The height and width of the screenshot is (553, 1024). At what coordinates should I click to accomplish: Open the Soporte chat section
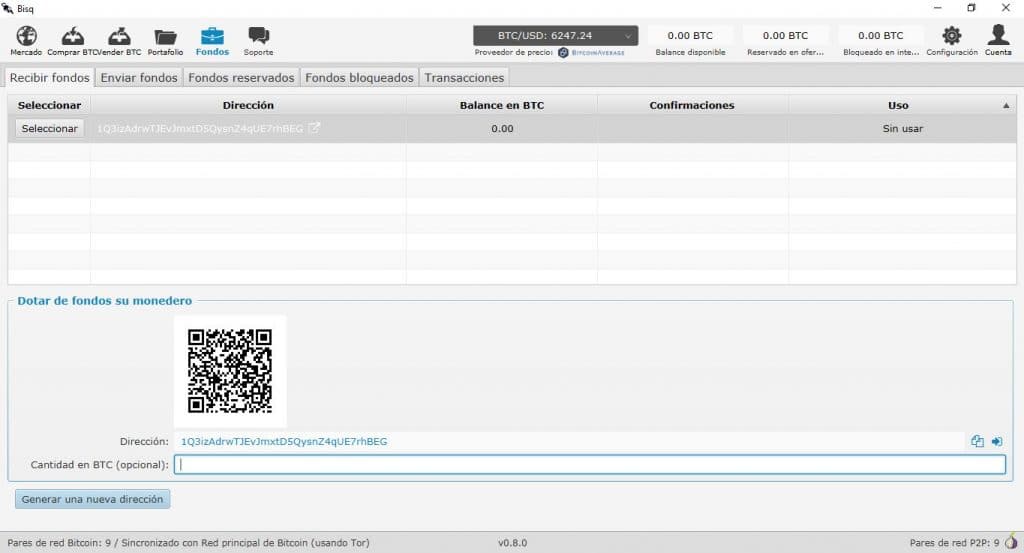point(259,40)
